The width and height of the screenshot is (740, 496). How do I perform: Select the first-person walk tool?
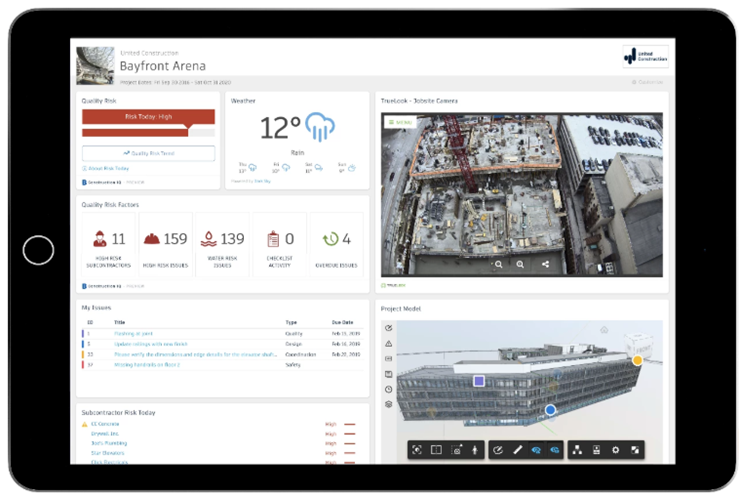click(x=475, y=450)
